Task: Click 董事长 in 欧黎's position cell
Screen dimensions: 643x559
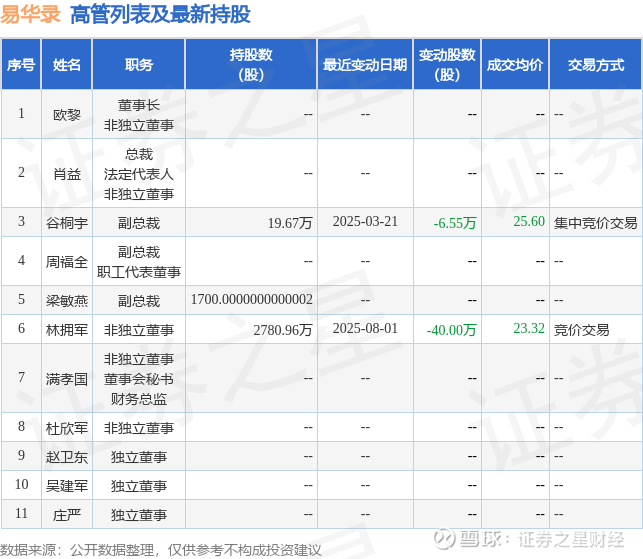Action: 139,105
